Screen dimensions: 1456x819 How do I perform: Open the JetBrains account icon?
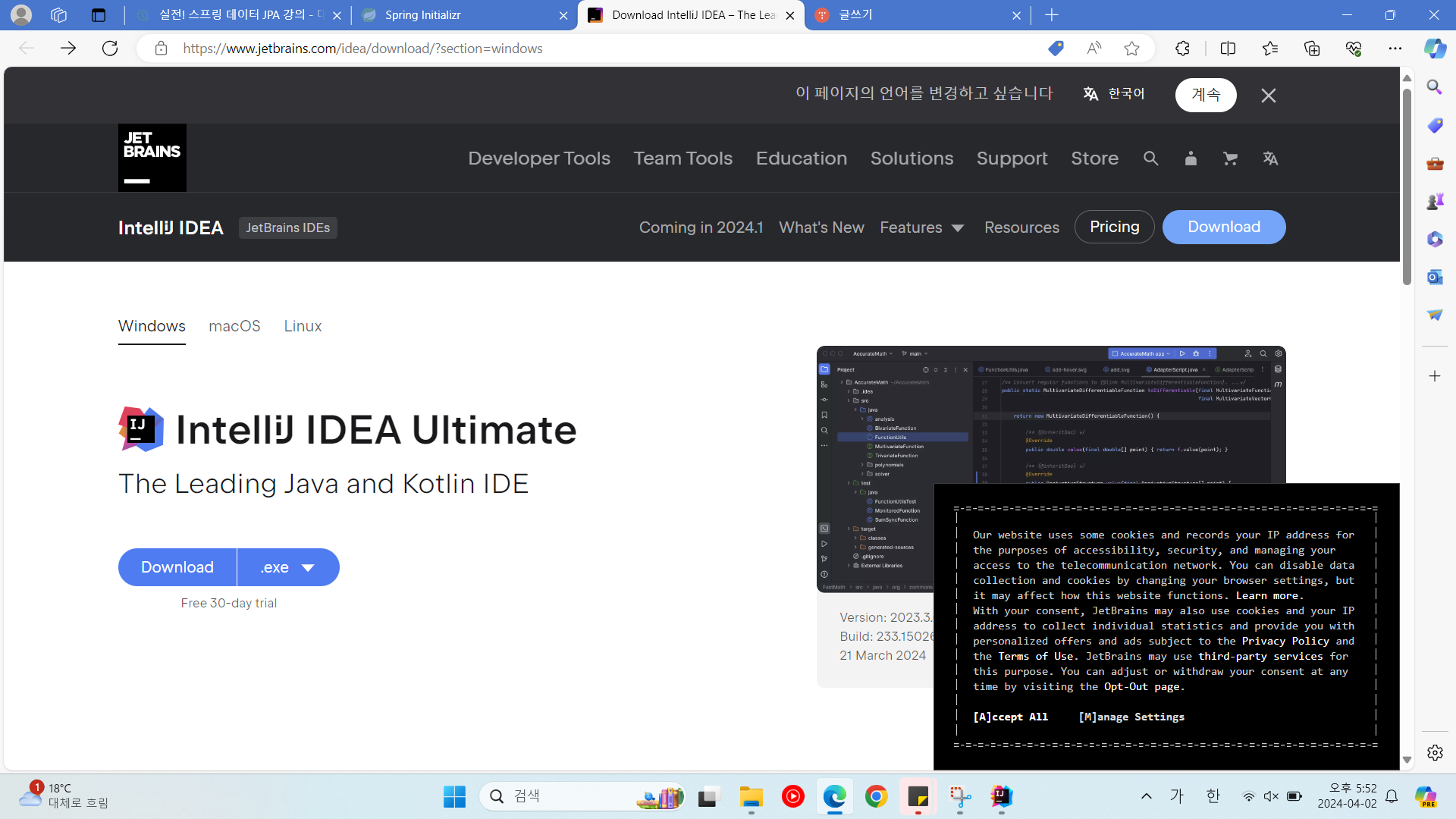coord(1191,158)
